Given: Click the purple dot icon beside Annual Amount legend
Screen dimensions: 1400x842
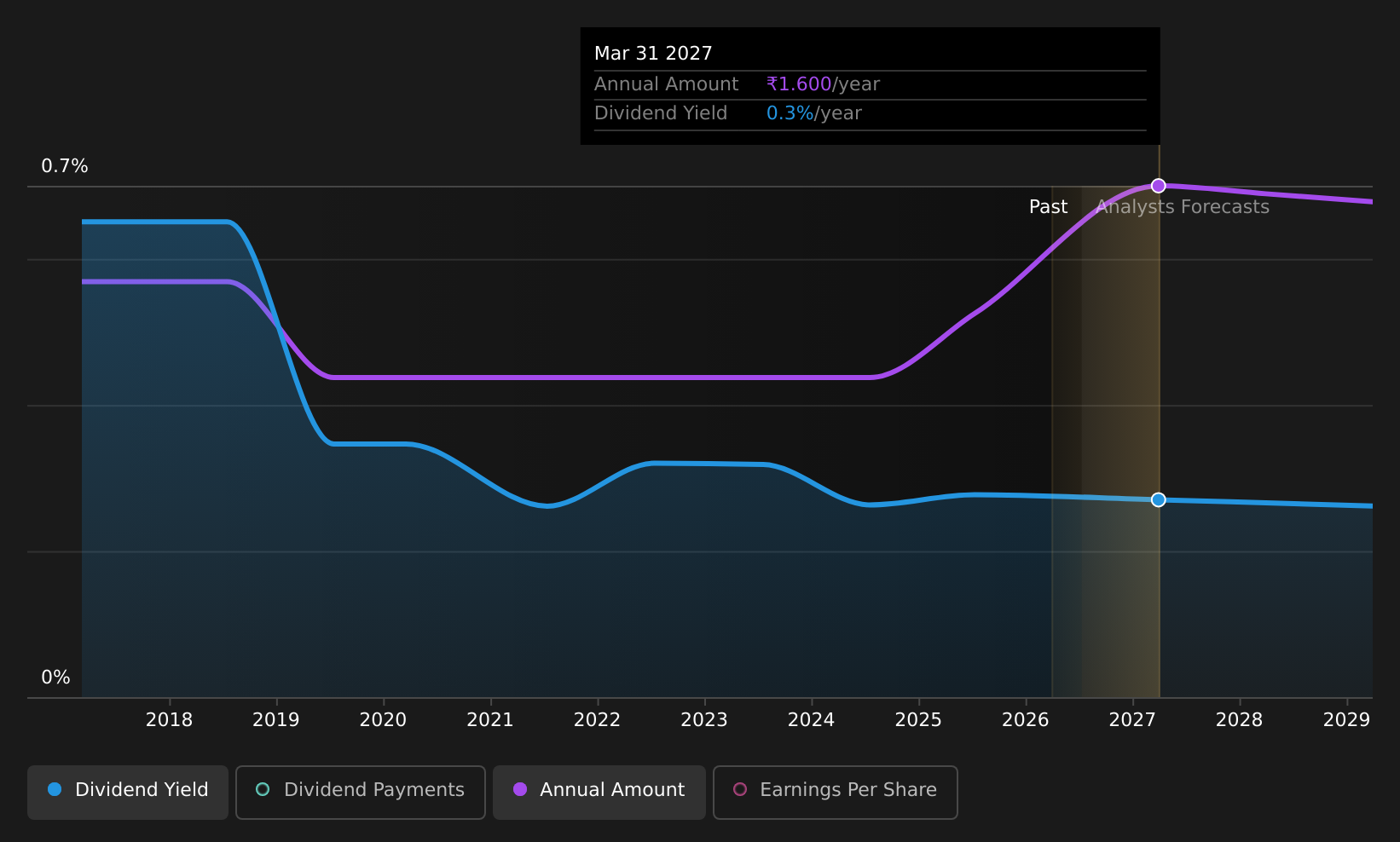Looking at the screenshot, I should tap(520, 789).
